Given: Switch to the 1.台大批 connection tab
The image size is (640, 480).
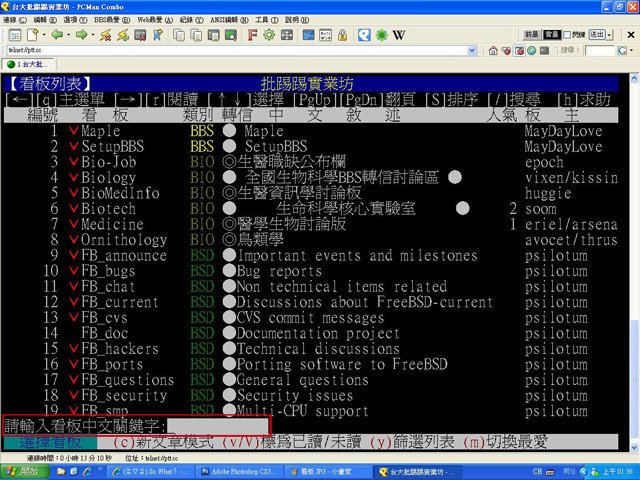Looking at the screenshot, I should 29,64.
